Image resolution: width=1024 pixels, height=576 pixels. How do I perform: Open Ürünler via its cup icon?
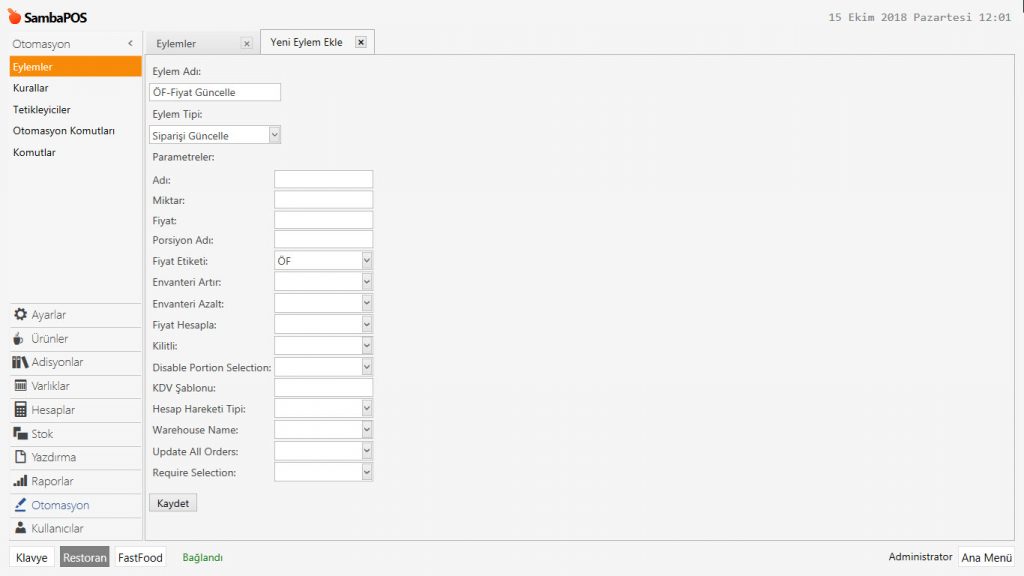coord(20,339)
